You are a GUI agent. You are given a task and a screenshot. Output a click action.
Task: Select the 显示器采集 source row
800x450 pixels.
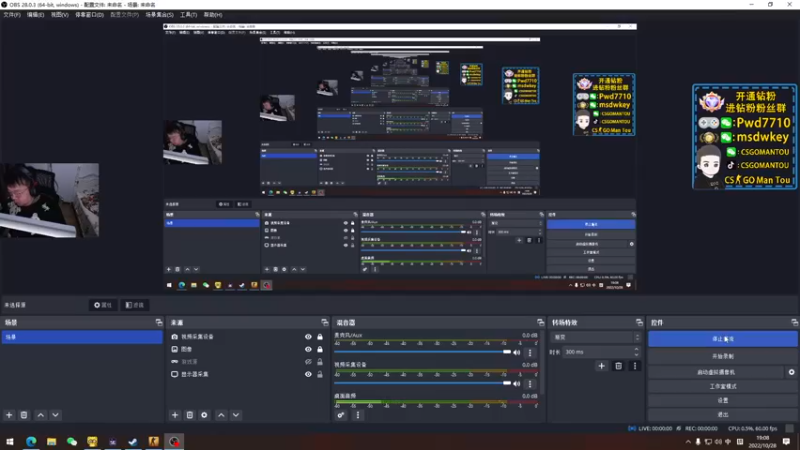pos(247,374)
